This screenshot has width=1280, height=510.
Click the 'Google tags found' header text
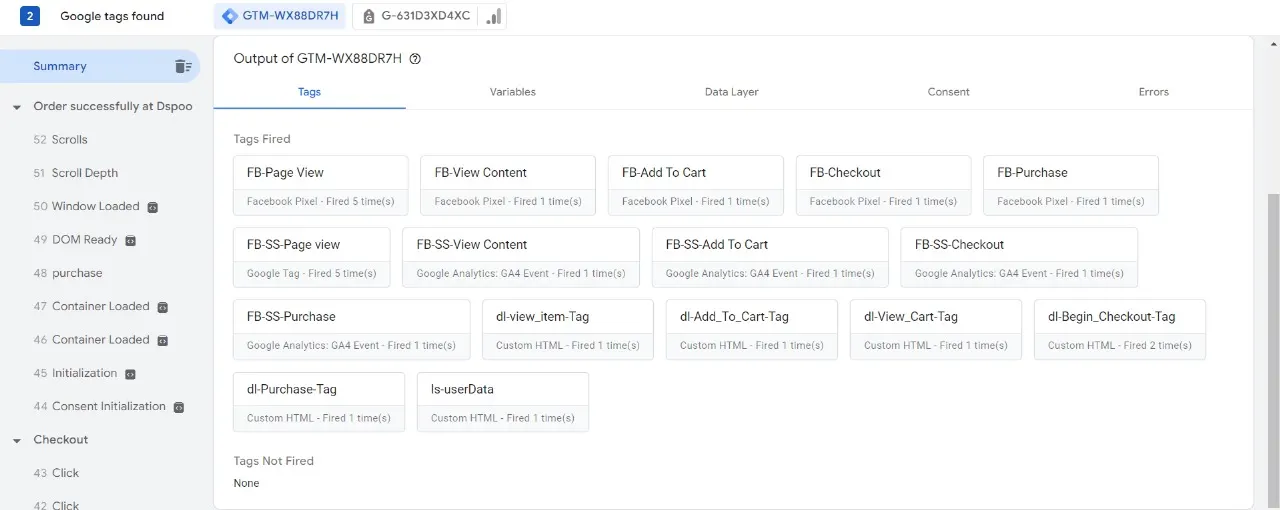[112, 16]
